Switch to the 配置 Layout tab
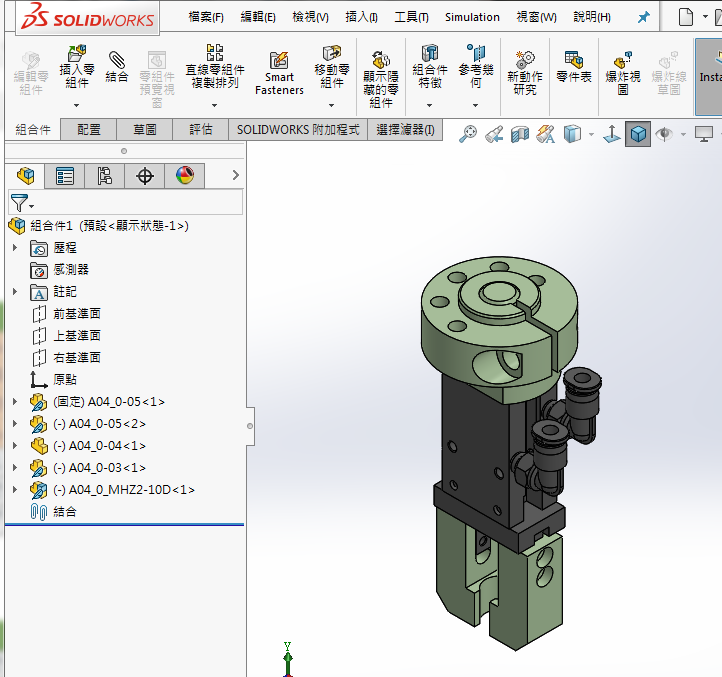This screenshot has height=677, width=722. tap(88, 129)
